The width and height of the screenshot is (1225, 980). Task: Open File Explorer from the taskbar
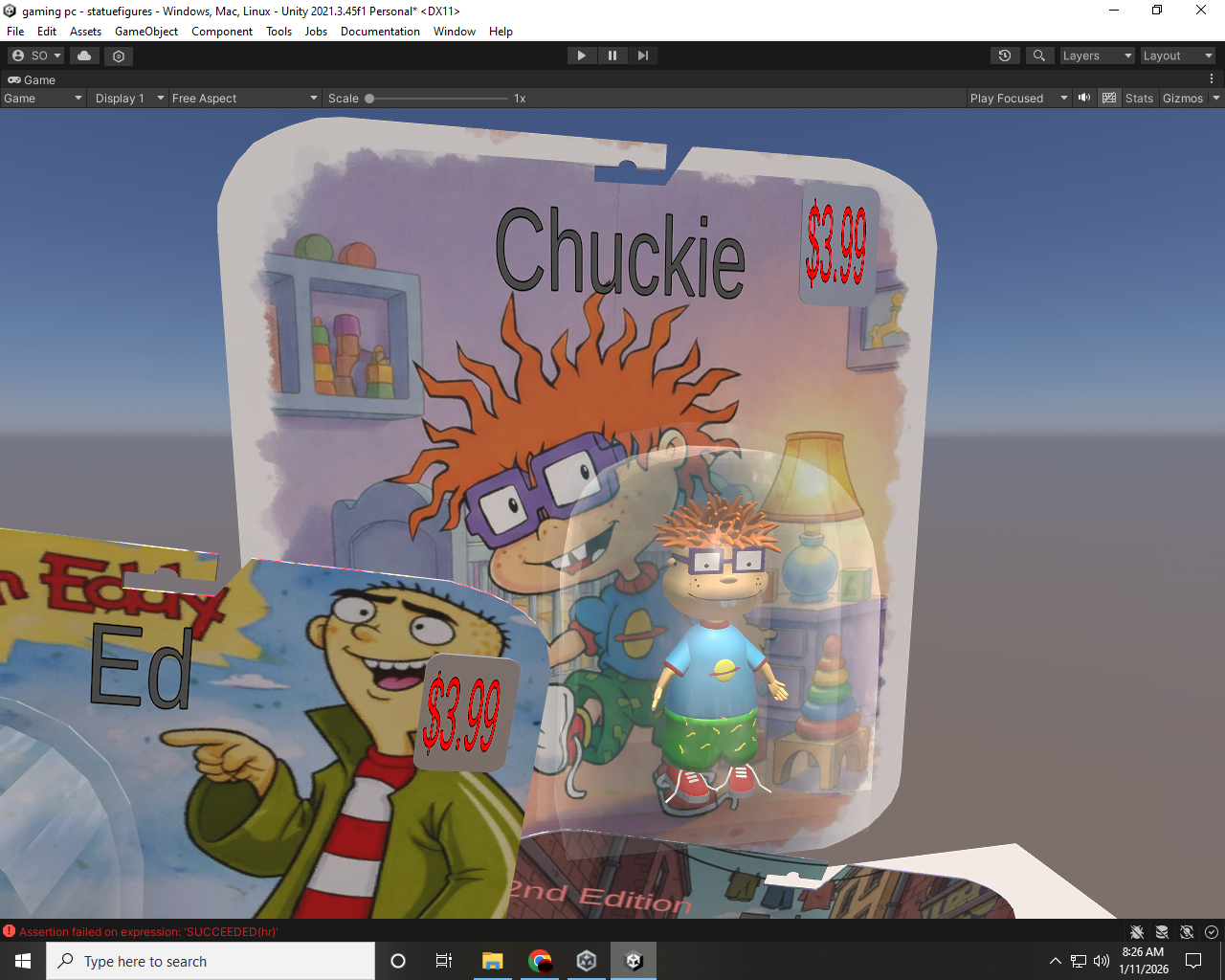(493, 961)
